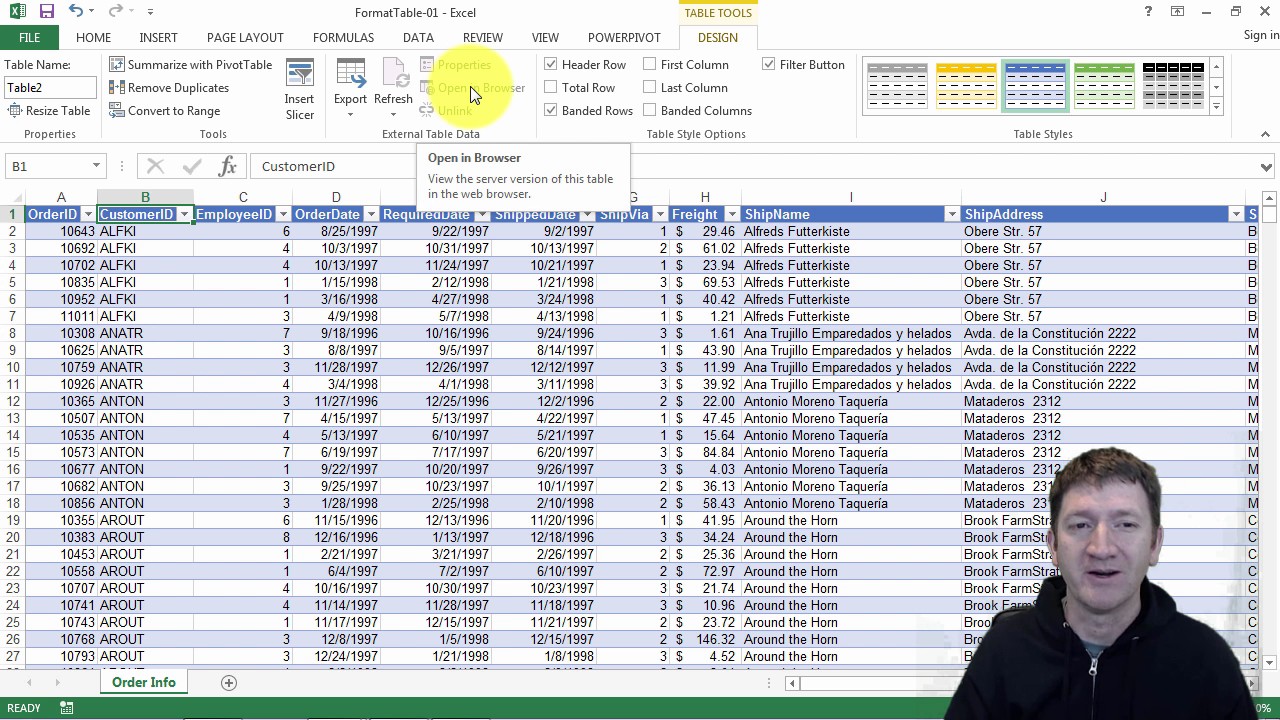The height and width of the screenshot is (720, 1280).
Task: Open the OrderDate filter dropdown
Action: click(371, 214)
